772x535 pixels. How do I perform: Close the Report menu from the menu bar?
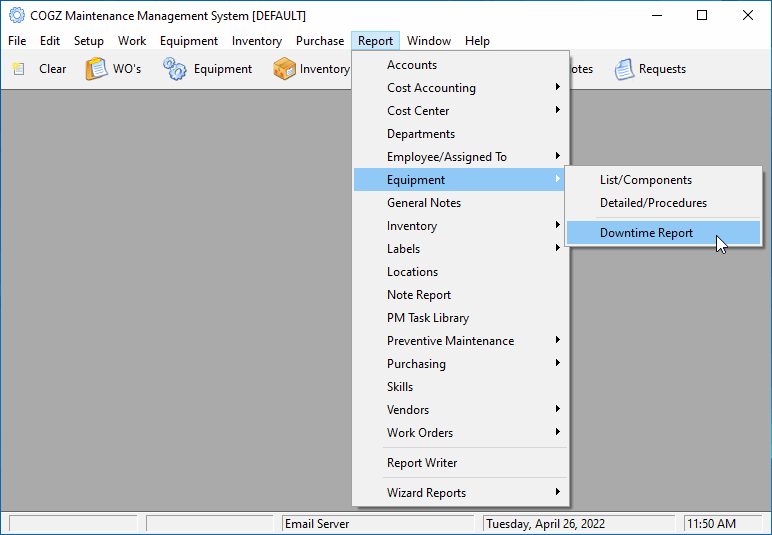pos(375,41)
